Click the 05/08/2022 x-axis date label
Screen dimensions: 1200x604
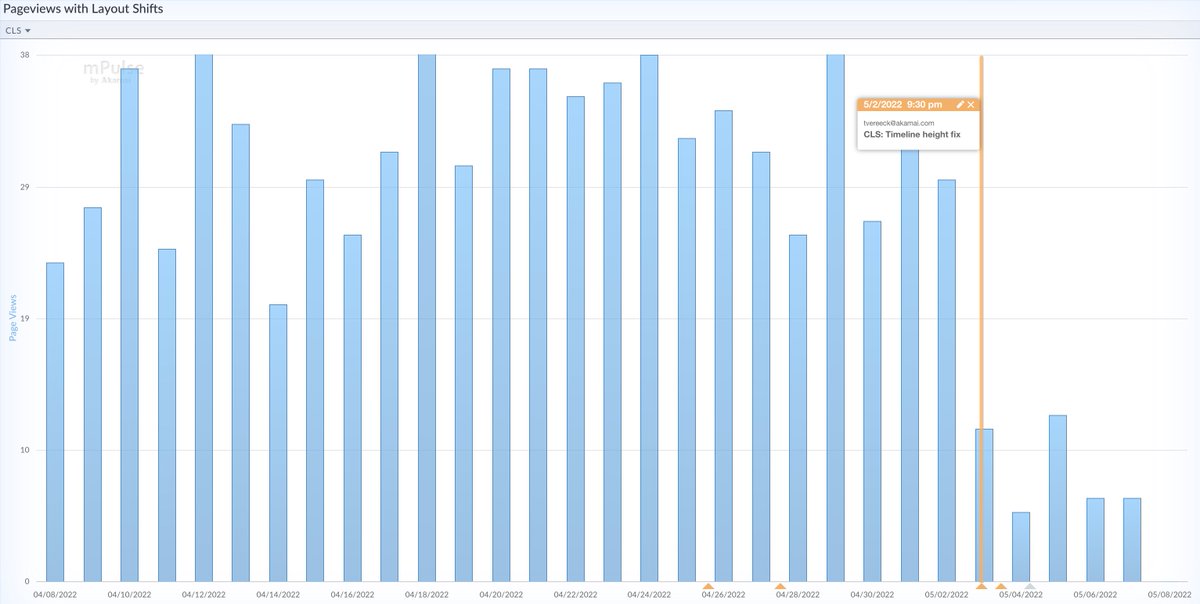[x=1169, y=594]
